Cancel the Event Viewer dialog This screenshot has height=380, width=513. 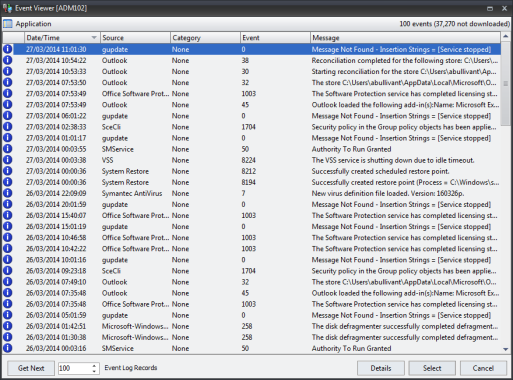(x=483, y=368)
